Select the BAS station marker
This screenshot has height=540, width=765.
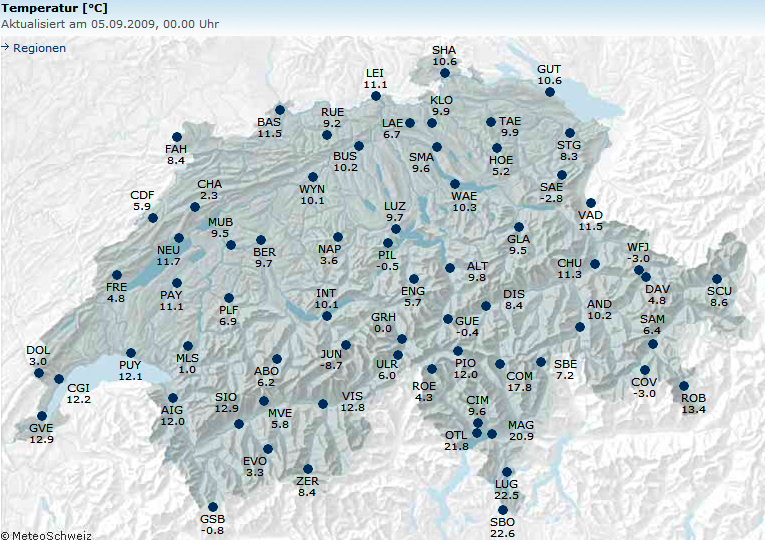(x=280, y=110)
